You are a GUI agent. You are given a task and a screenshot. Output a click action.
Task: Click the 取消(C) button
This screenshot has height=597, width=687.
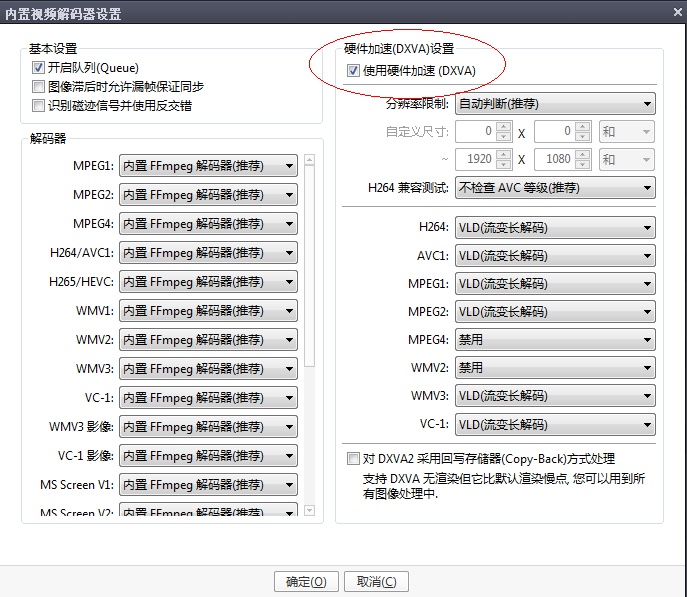[376, 582]
